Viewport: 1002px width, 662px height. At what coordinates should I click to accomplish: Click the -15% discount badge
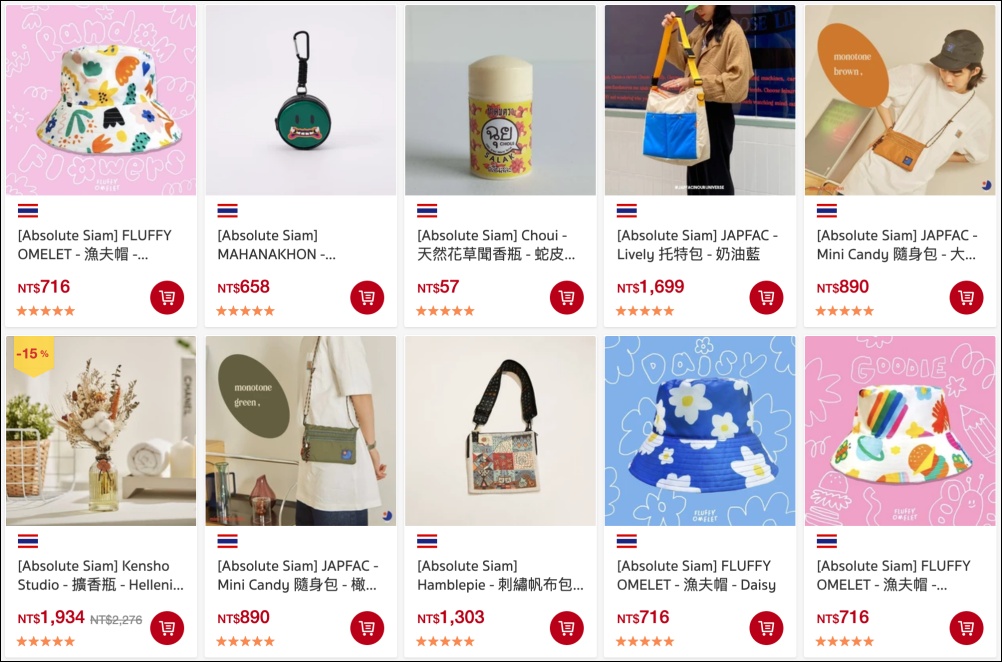point(33,355)
